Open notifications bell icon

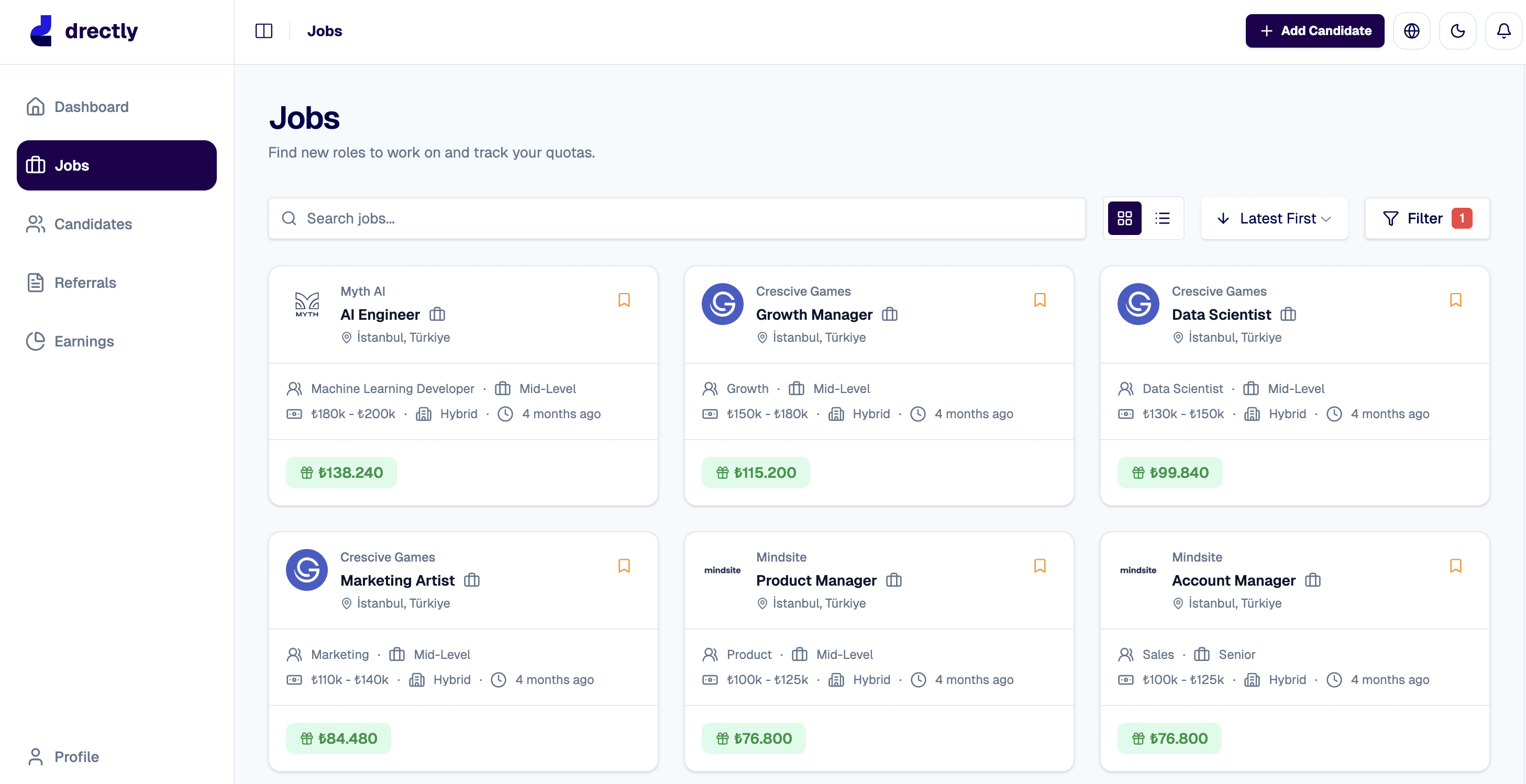coord(1503,31)
